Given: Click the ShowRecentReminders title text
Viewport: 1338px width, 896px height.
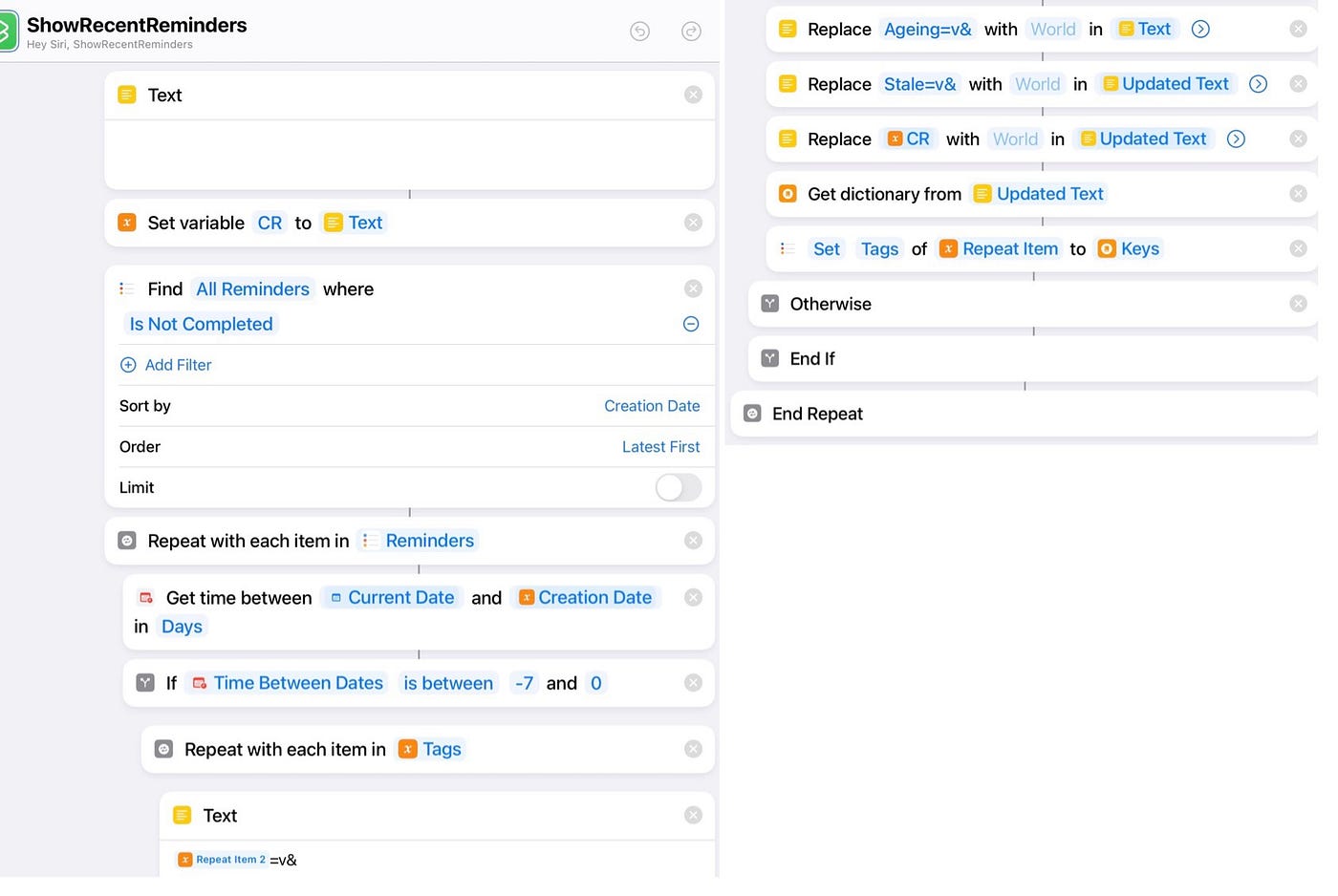Looking at the screenshot, I should click(x=137, y=25).
